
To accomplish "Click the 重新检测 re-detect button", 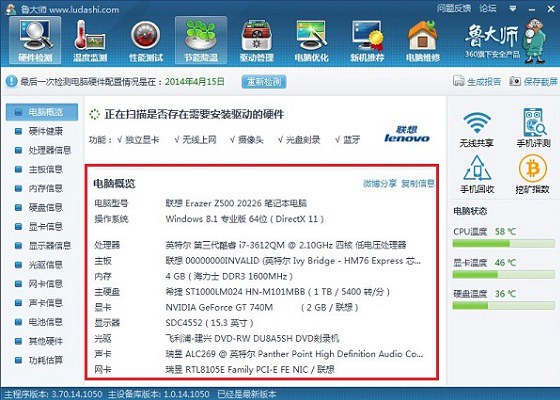I will pos(264,82).
